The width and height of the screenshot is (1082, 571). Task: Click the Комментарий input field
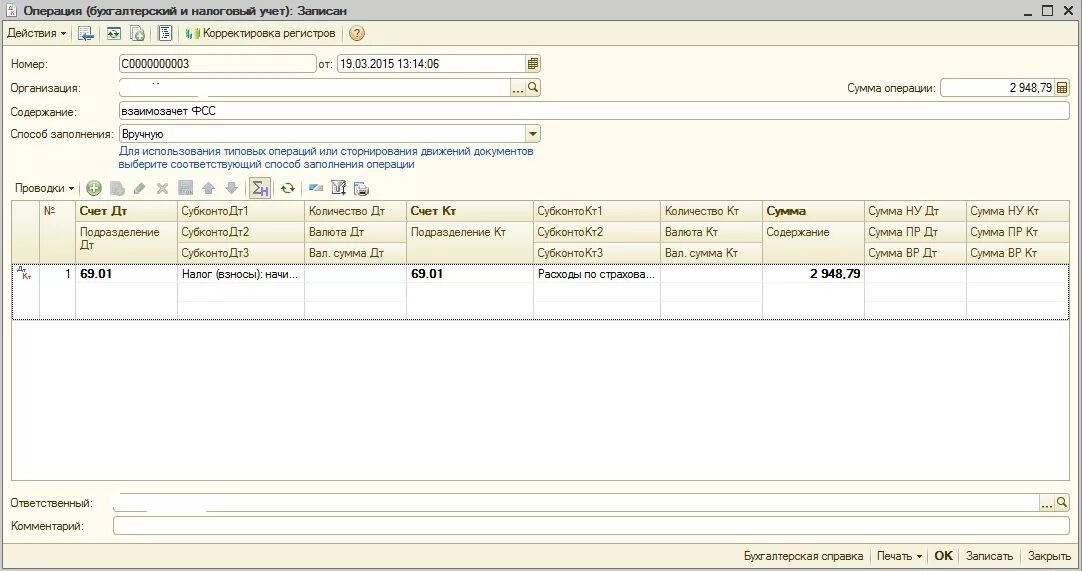[x=591, y=525]
